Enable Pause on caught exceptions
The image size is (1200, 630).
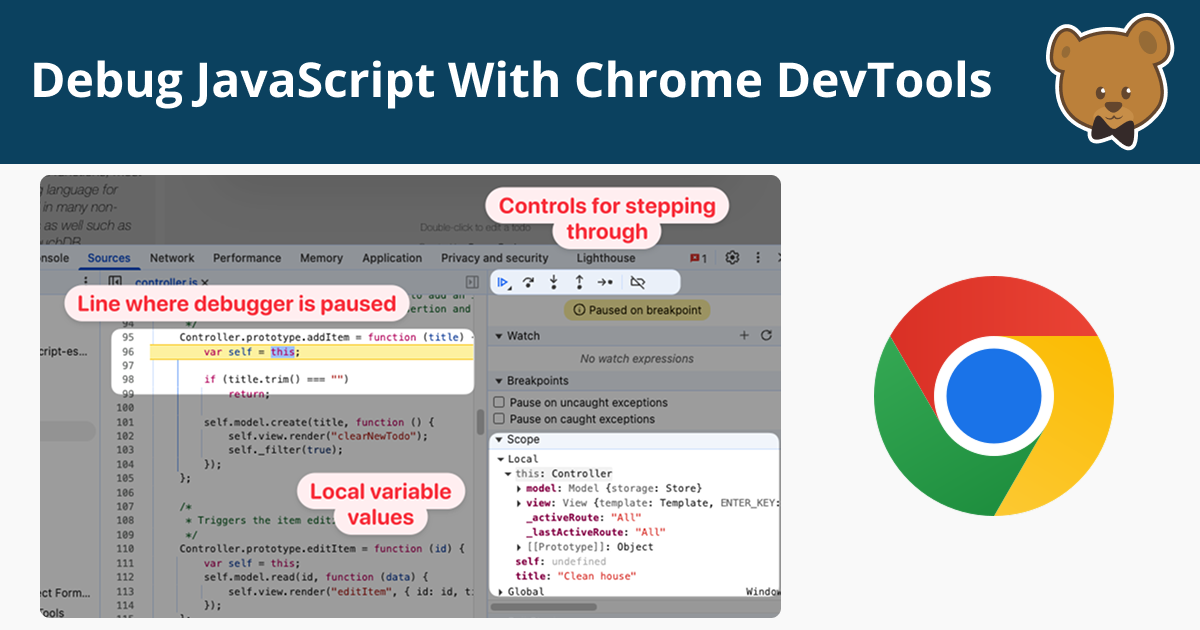pos(499,419)
